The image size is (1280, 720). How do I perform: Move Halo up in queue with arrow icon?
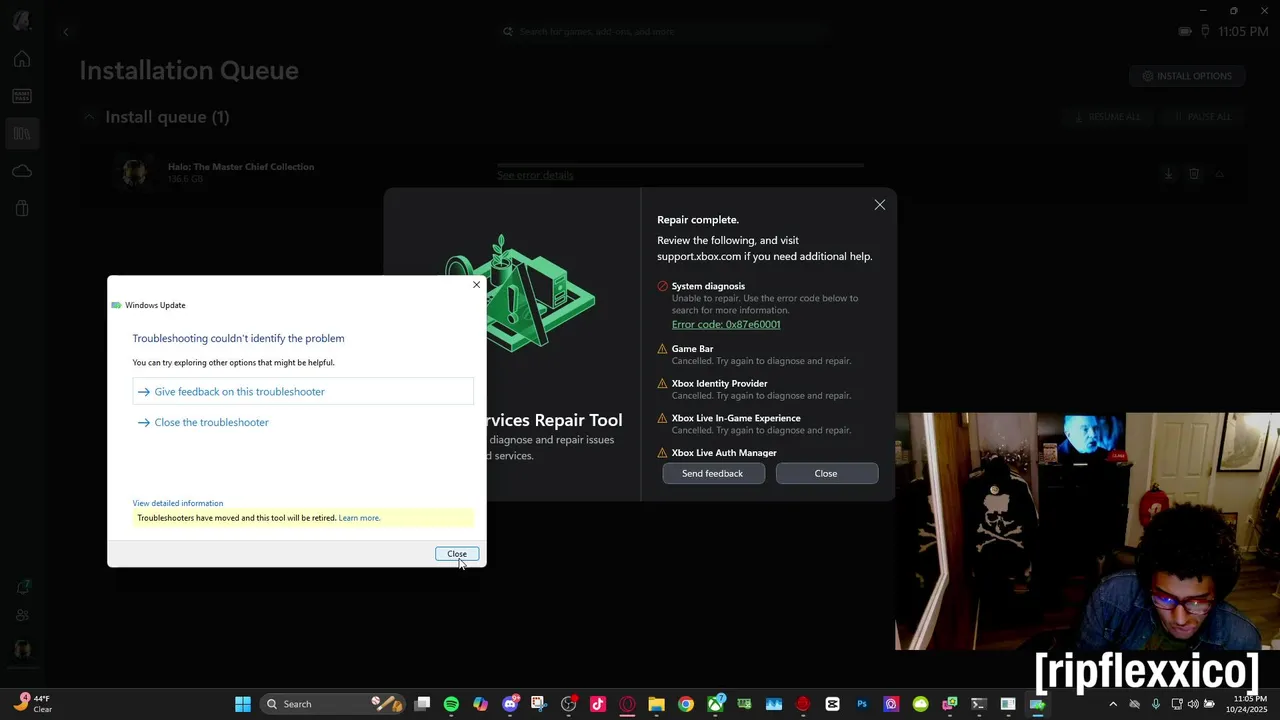click(x=1220, y=174)
